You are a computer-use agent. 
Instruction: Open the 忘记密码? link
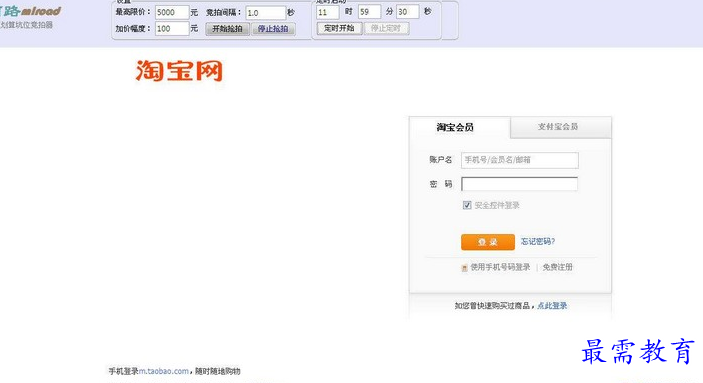click(x=538, y=242)
